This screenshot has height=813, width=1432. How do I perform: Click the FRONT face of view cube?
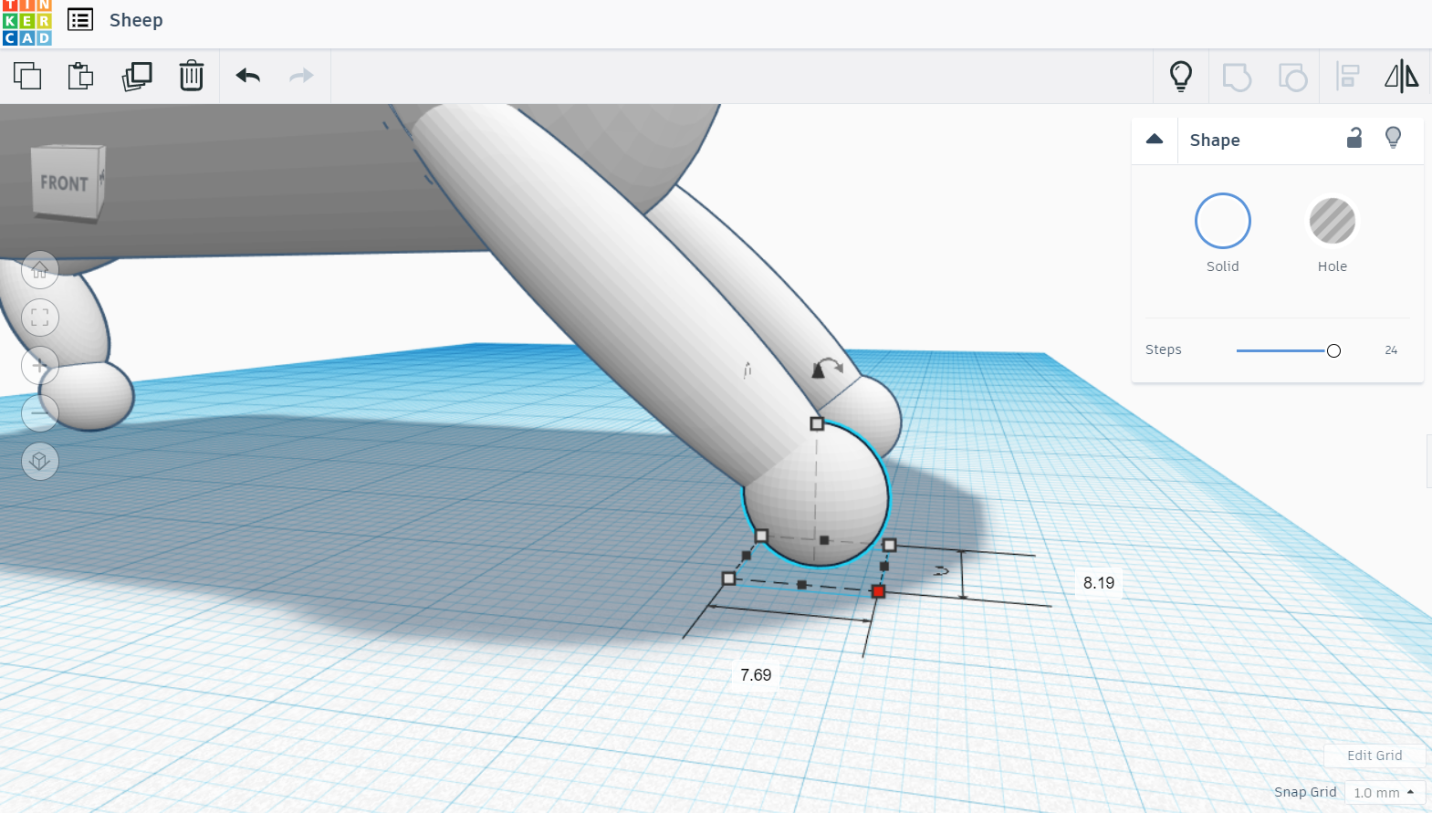point(64,184)
